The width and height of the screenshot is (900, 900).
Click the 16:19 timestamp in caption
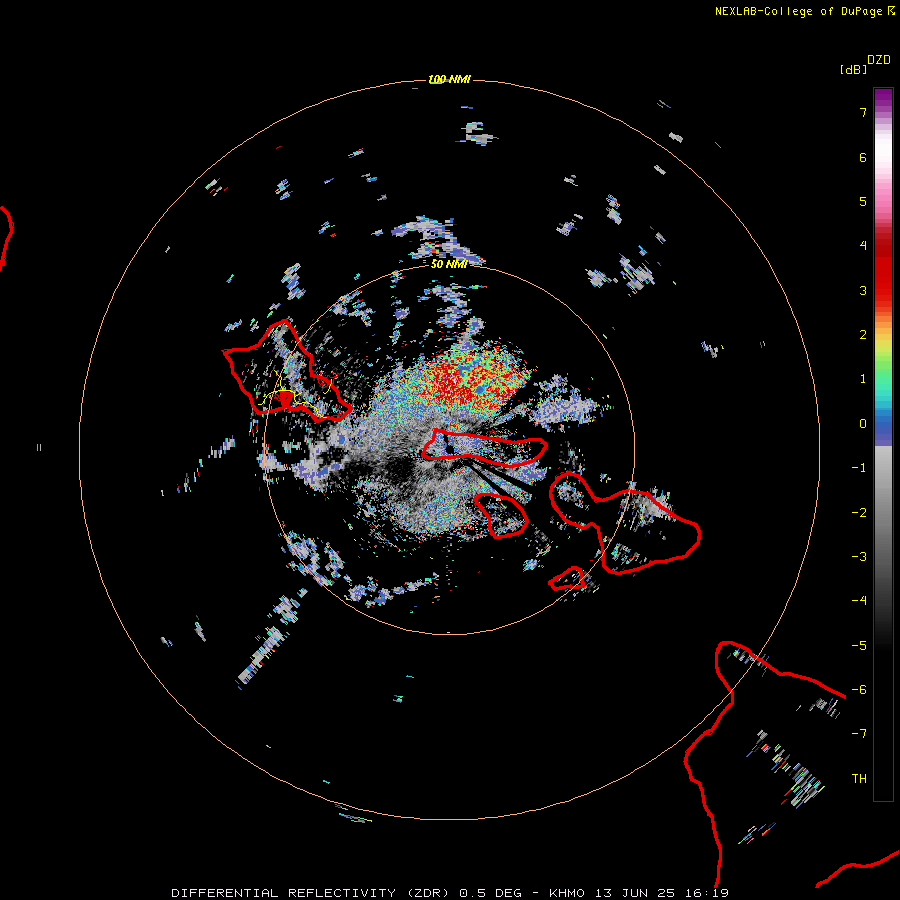pos(709,893)
